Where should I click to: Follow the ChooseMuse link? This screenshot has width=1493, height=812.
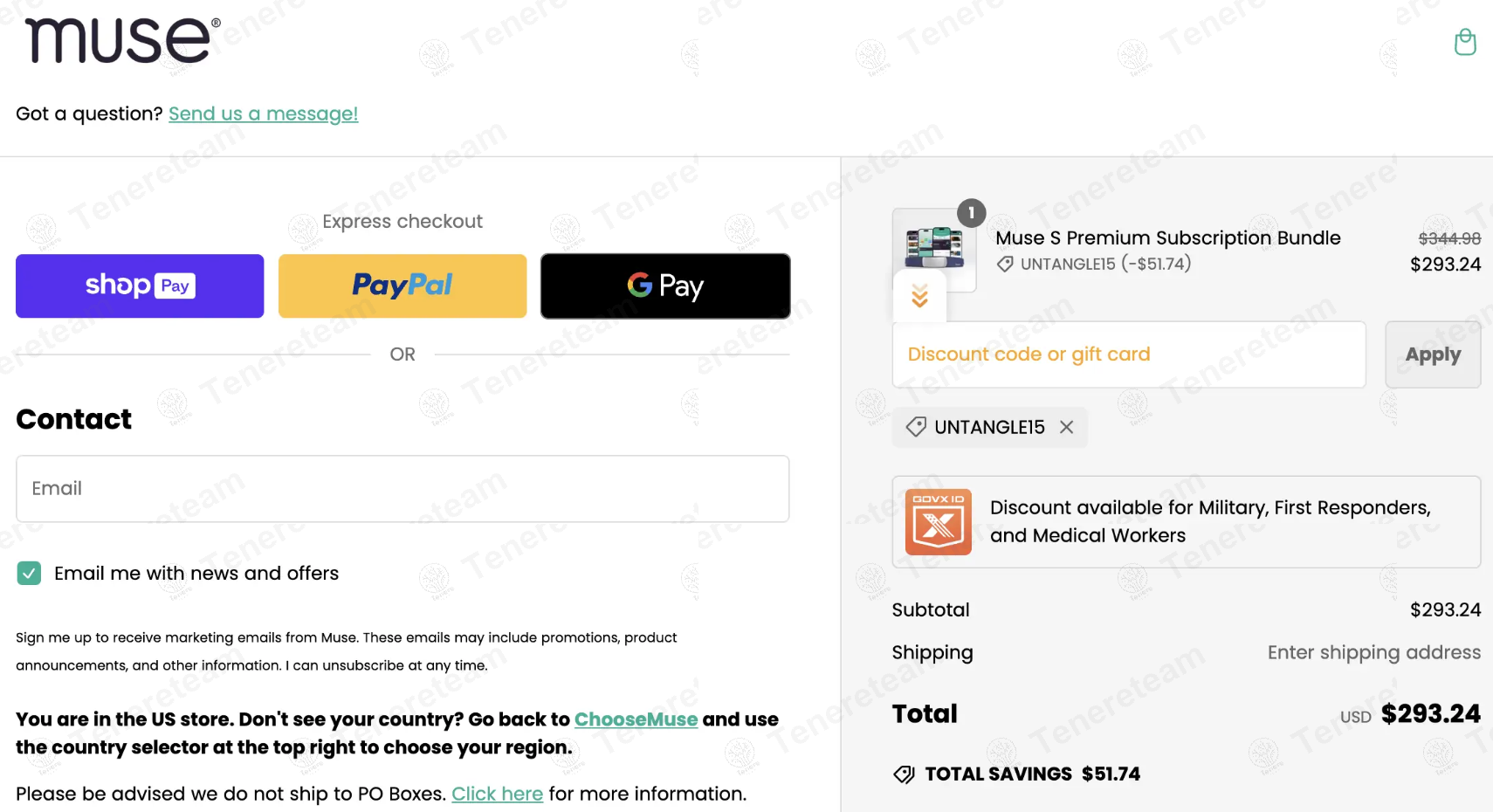point(636,719)
